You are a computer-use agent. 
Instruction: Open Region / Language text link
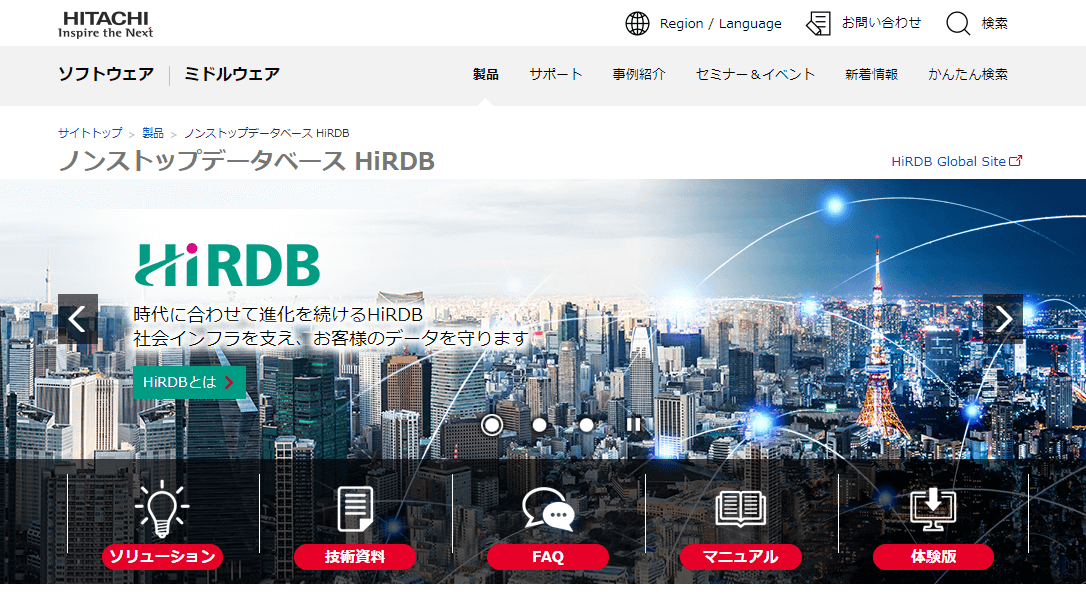[720, 24]
